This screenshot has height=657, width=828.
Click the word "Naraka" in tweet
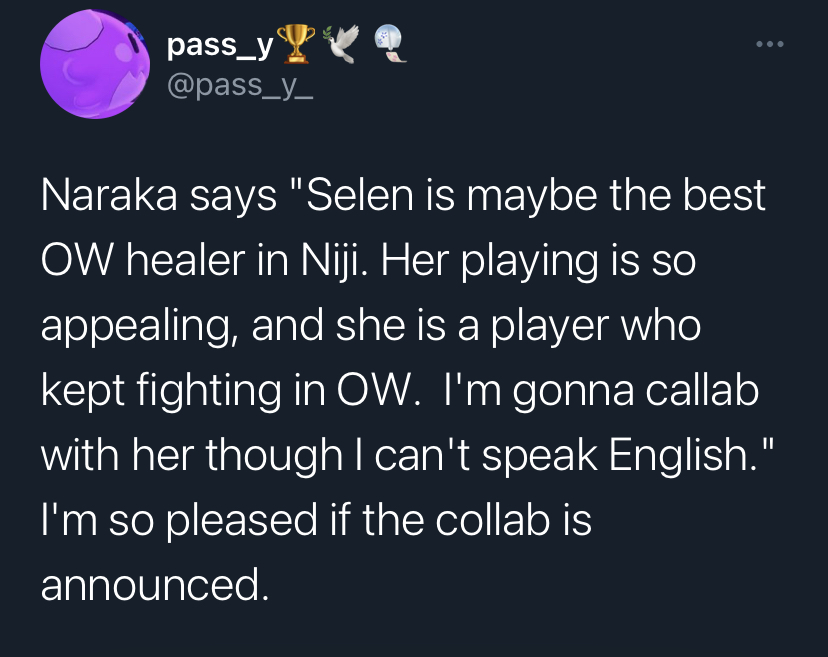point(109,195)
